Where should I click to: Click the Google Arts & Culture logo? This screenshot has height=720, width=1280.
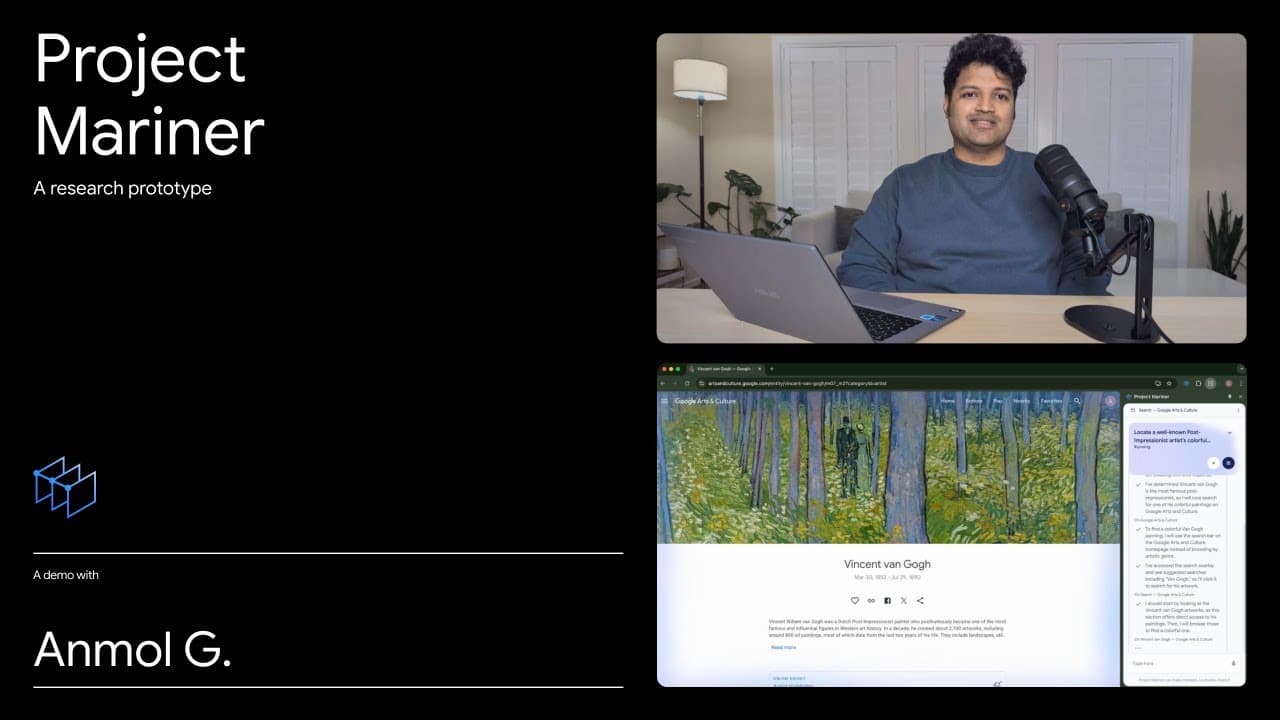(705, 401)
